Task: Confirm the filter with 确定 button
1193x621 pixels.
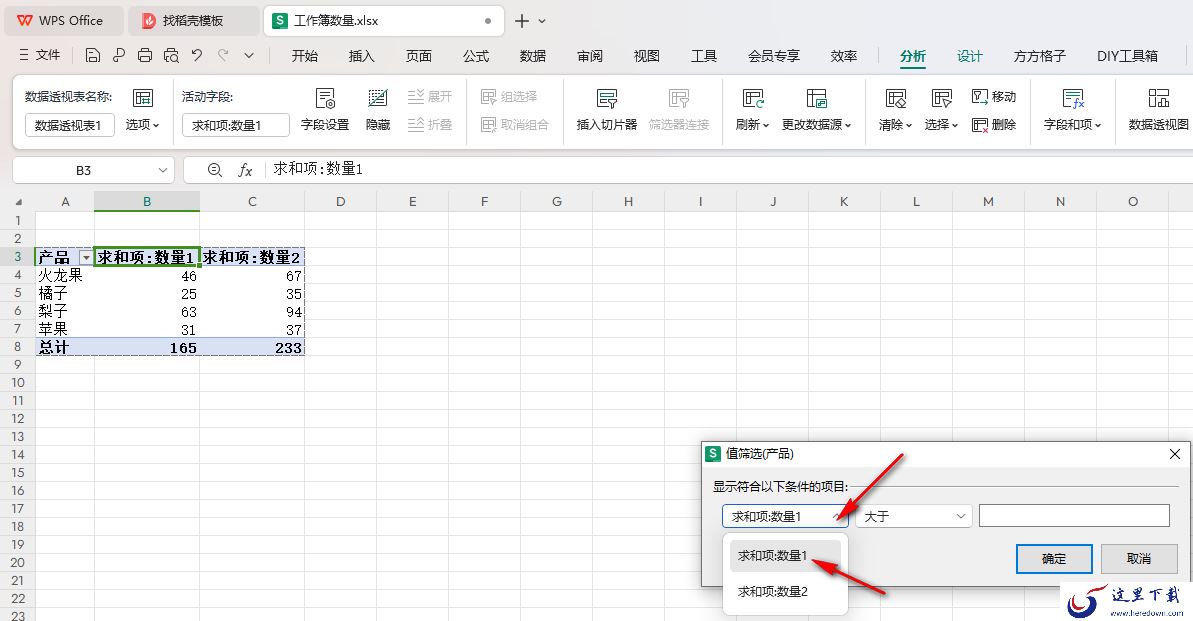Action: coord(1054,559)
